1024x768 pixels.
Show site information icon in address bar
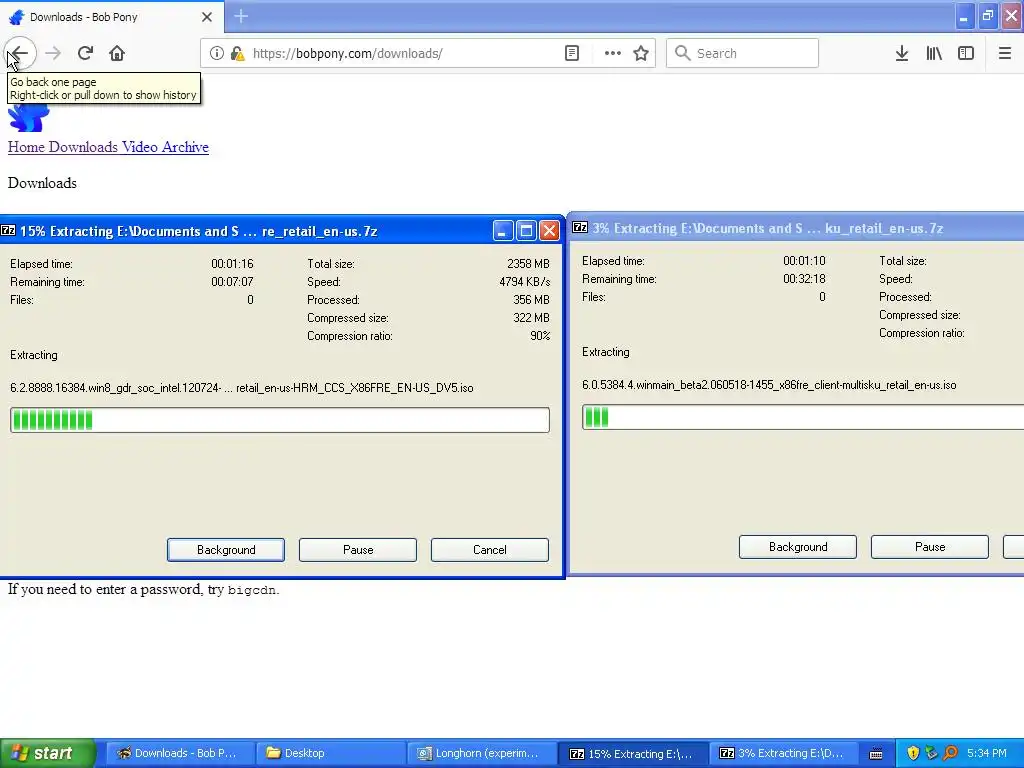(217, 54)
